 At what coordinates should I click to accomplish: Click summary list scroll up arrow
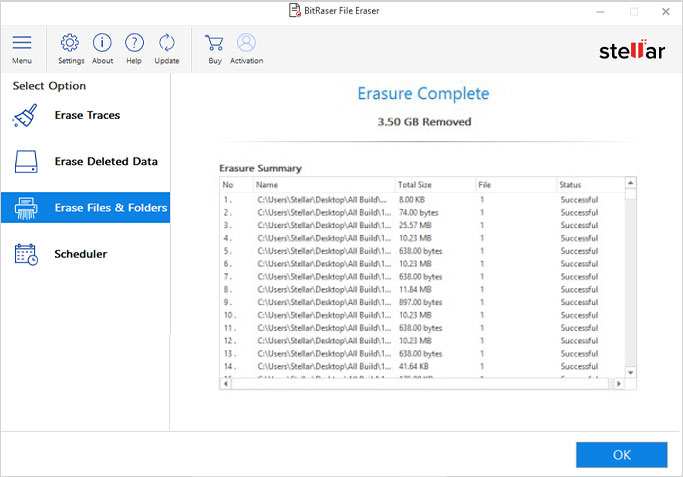[x=630, y=183]
